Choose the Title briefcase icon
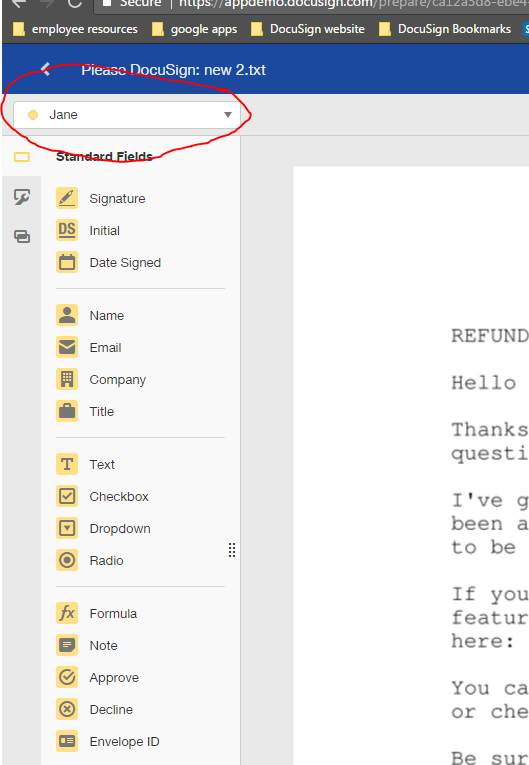The width and height of the screenshot is (529, 765). coord(67,411)
